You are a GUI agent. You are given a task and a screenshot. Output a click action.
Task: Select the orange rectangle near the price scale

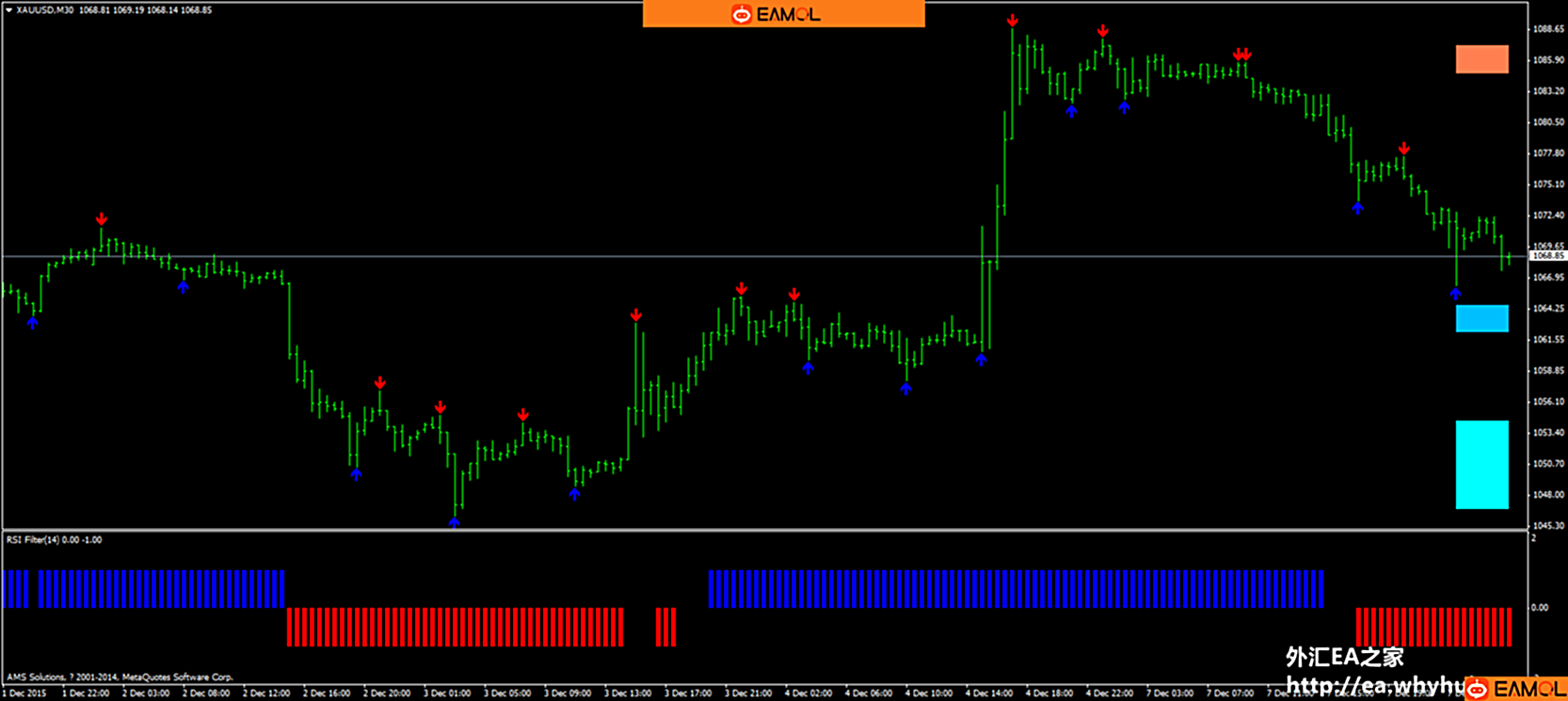1481,59
